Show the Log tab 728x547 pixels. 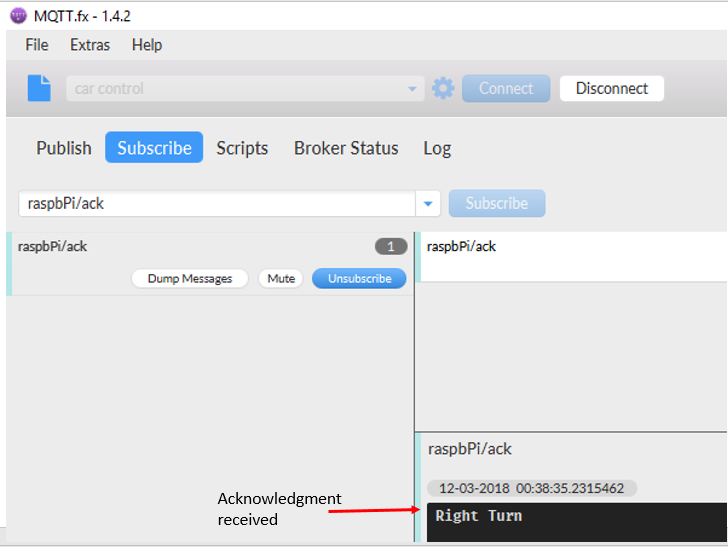pyautogui.click(x=437, y=148)
